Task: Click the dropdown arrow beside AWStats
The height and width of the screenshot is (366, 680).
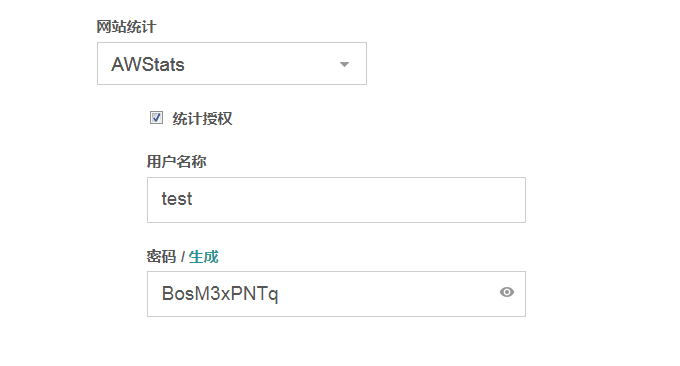Action: coord(344,65)
